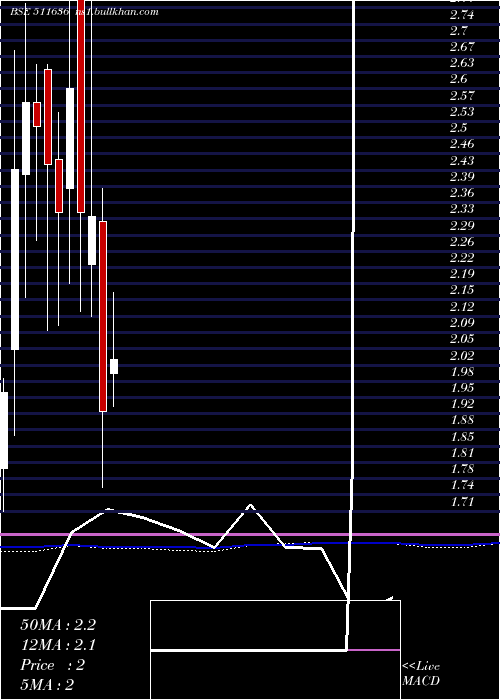Select the 50MA : 2.2 readout
The width and height of the screenshot is (500, 700).
pos(58,625)
